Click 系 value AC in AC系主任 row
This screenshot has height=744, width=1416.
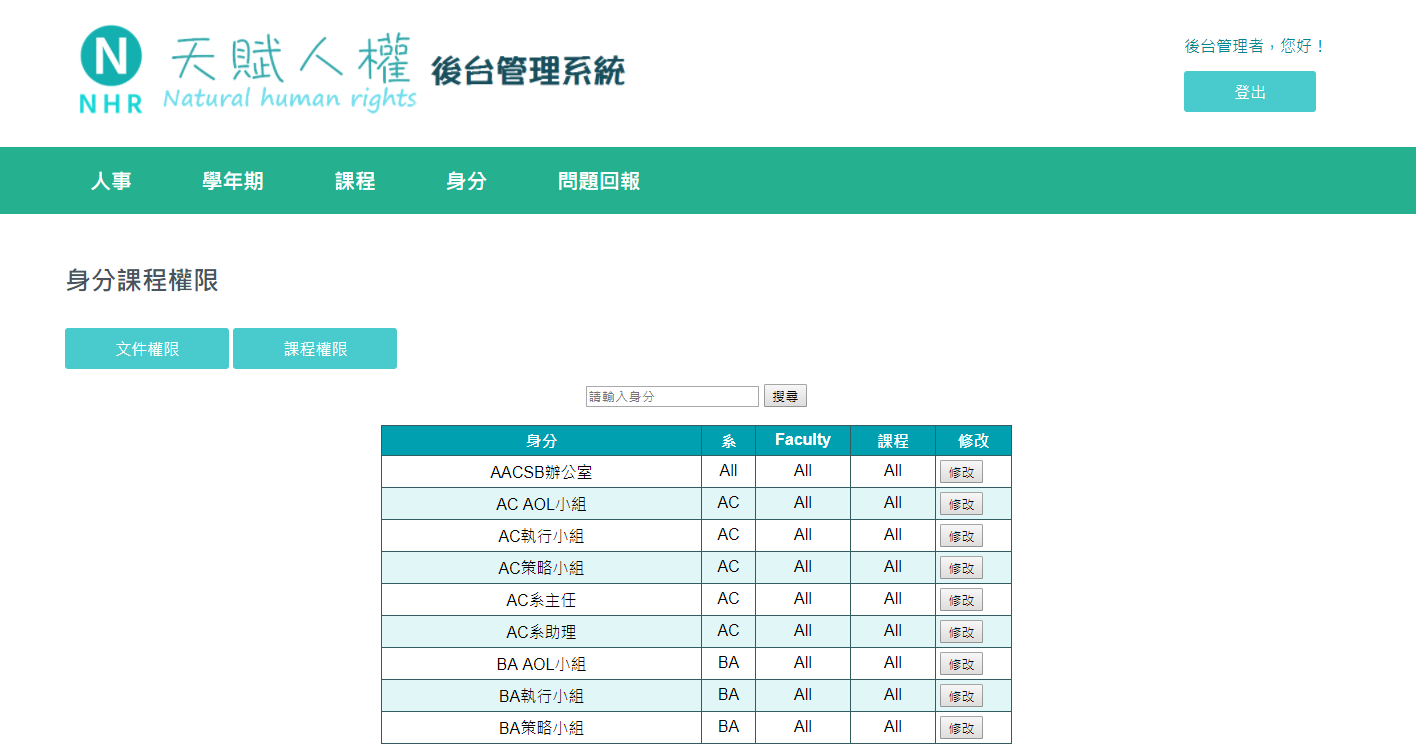(728, 598)
